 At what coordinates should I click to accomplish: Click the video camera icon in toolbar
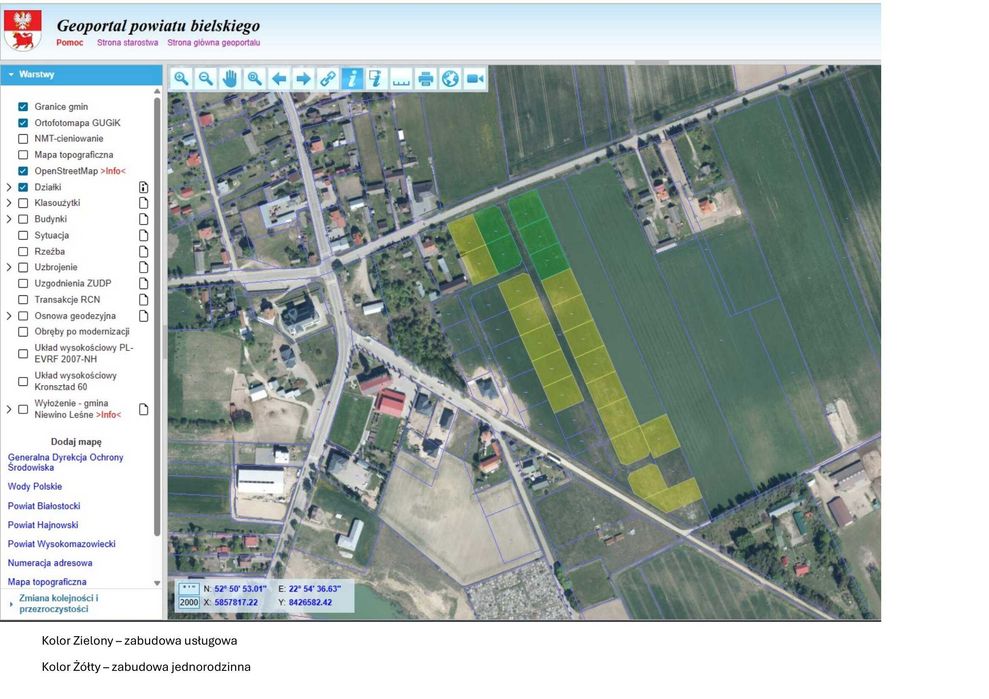474,79
